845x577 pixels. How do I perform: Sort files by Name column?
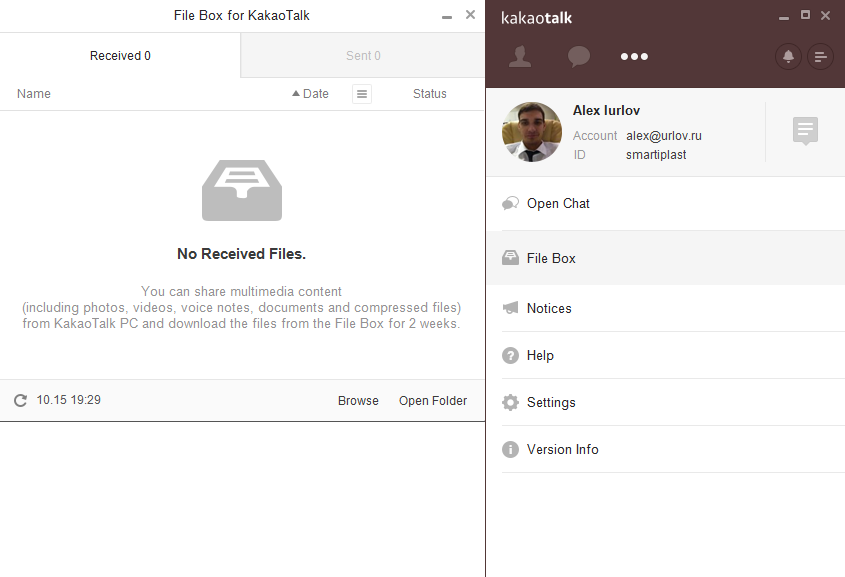pos(34,94)
